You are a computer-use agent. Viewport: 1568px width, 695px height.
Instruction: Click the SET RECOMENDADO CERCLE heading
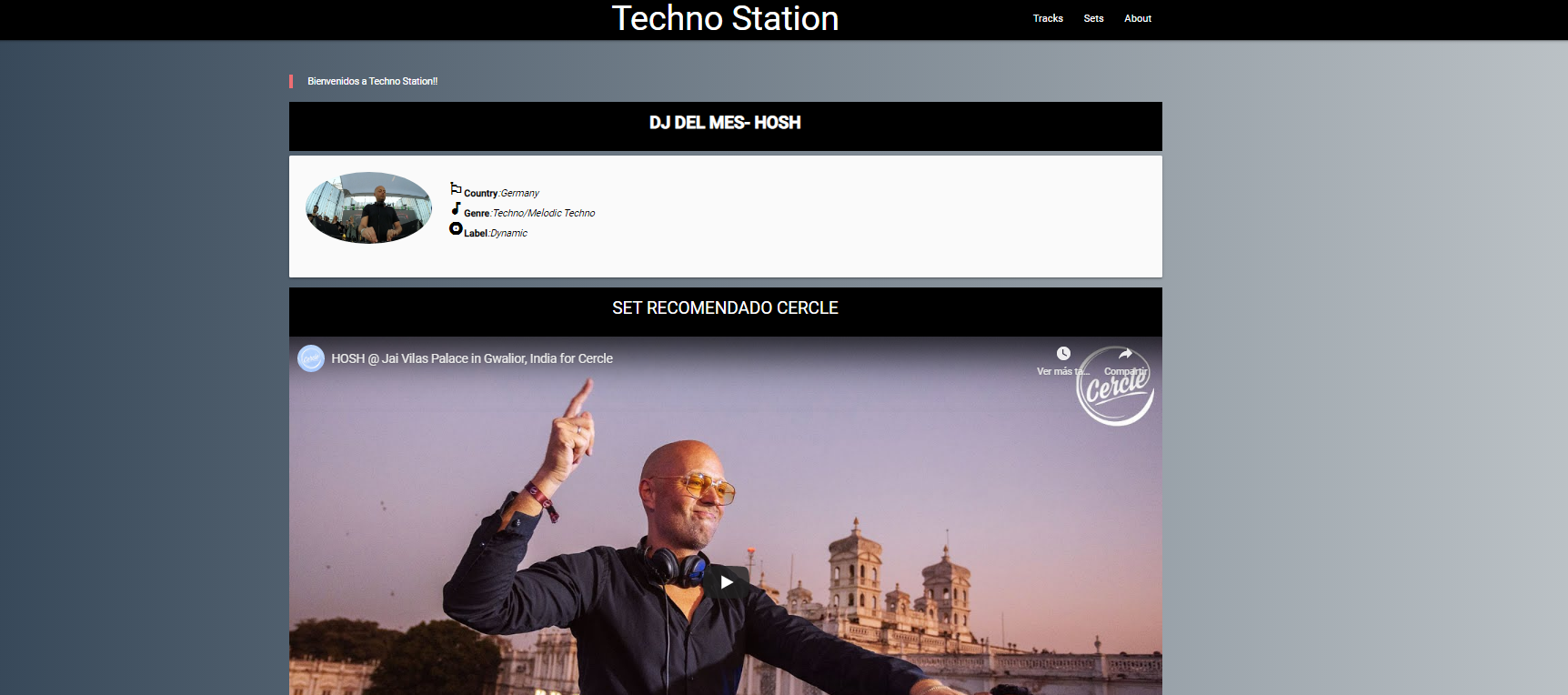click(725, 308)
